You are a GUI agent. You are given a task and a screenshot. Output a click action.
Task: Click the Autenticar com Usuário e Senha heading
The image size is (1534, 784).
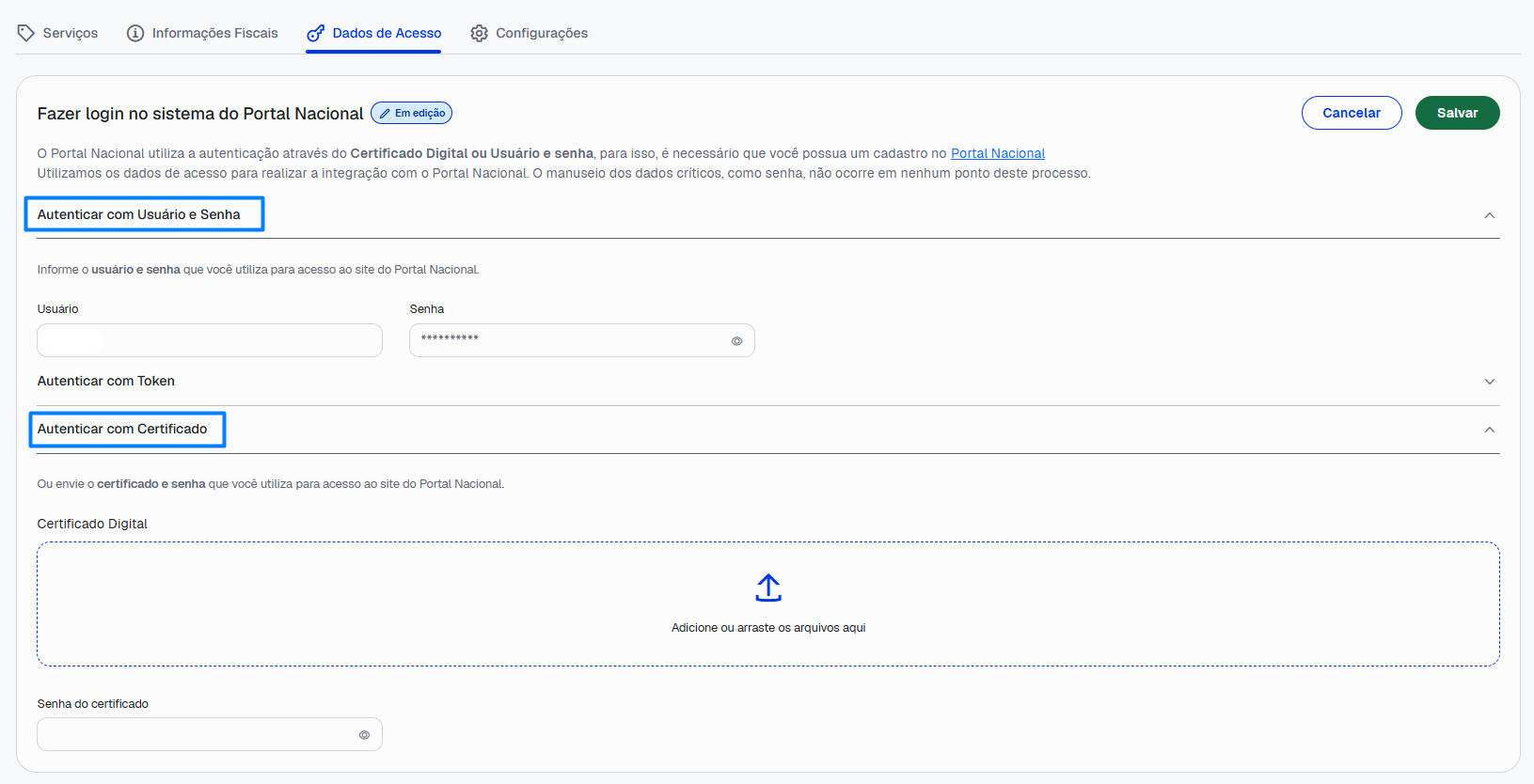point(139,214)
